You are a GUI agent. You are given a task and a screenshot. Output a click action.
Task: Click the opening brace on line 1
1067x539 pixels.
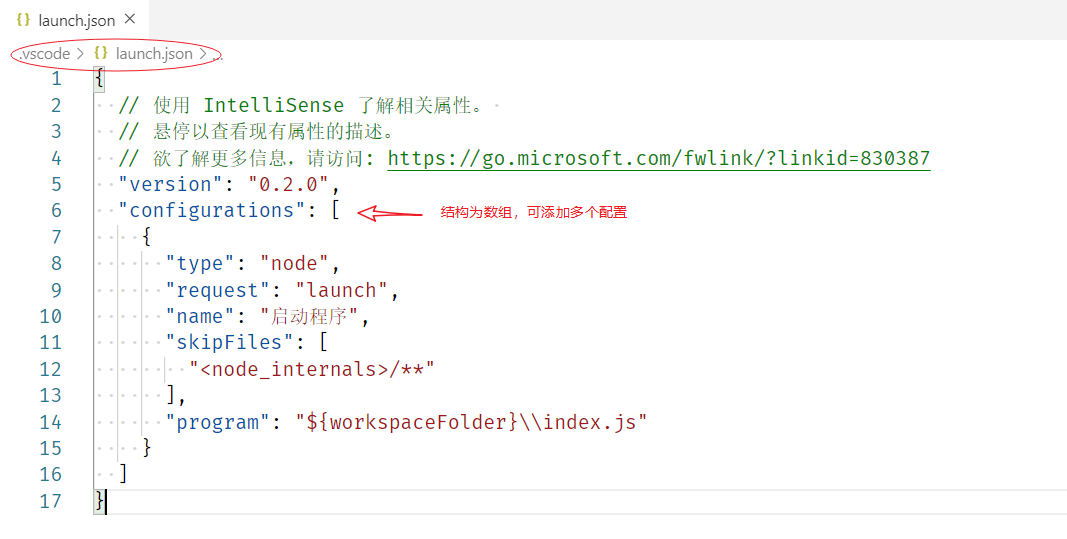(99, 79)
